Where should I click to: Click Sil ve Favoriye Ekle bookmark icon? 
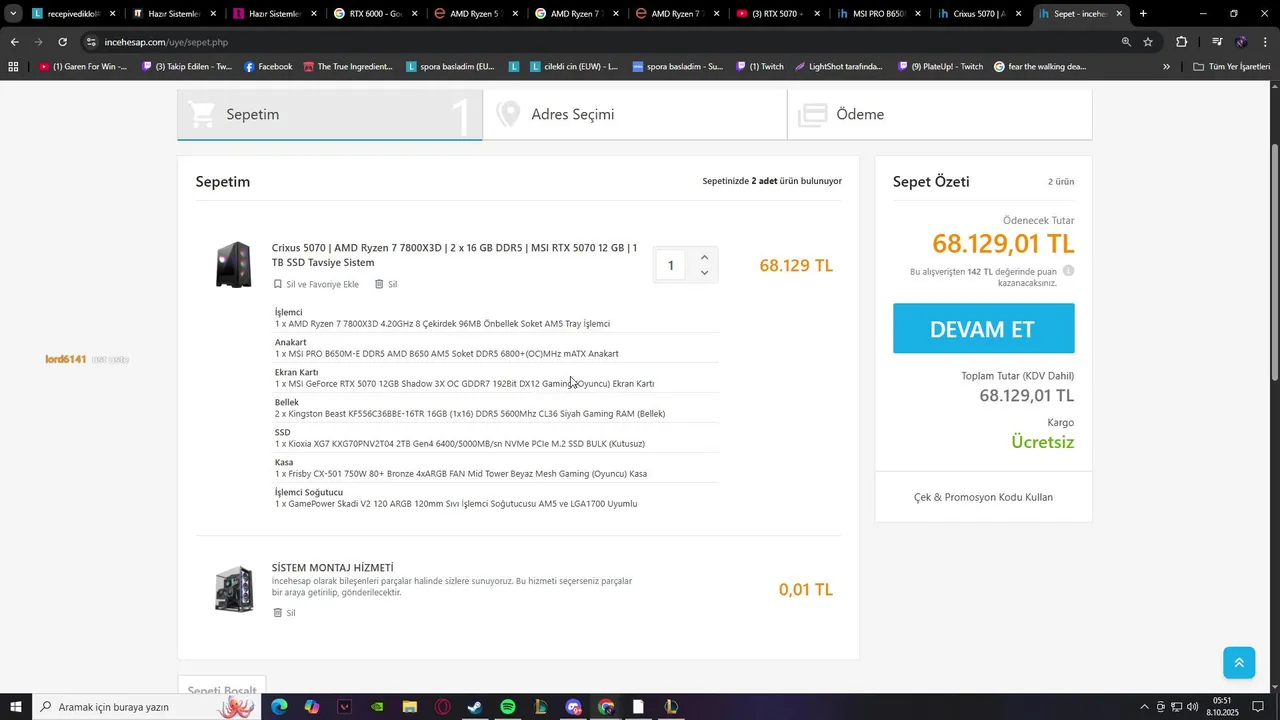pos(278,284)
